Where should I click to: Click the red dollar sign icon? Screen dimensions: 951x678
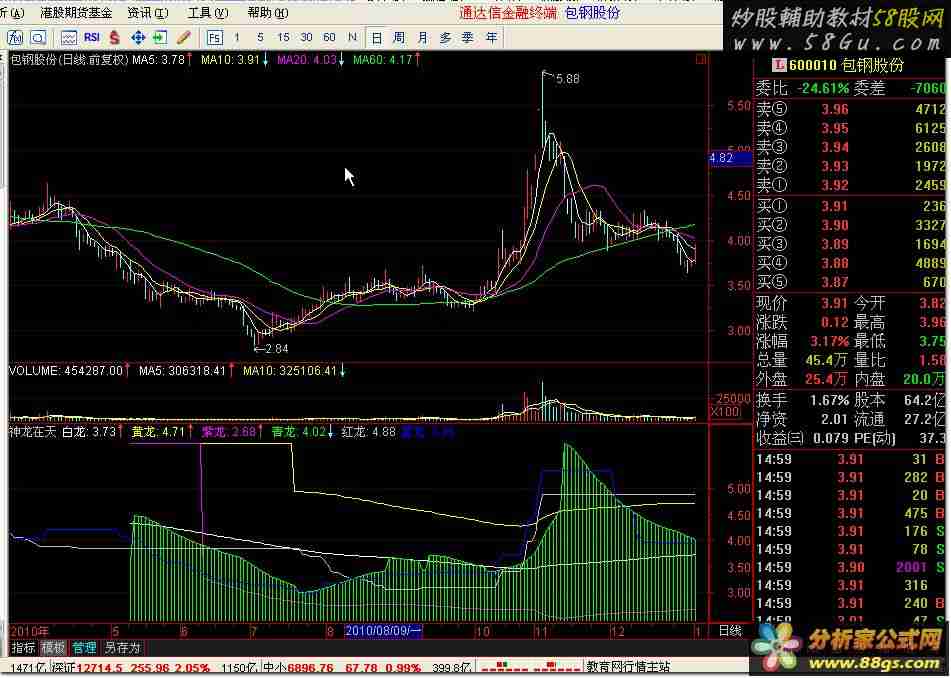click(x=115, y=38)
